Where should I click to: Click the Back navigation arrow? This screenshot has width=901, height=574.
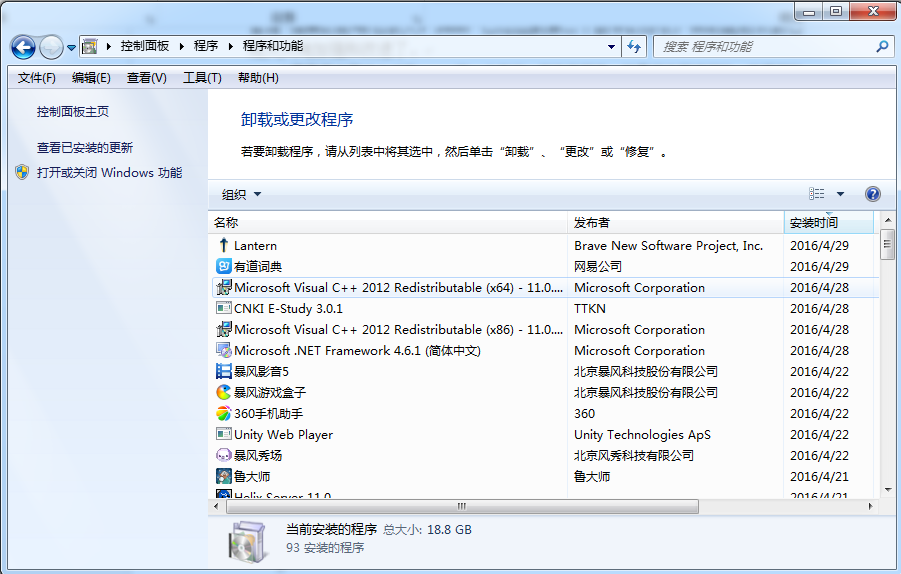coord(23,47)
